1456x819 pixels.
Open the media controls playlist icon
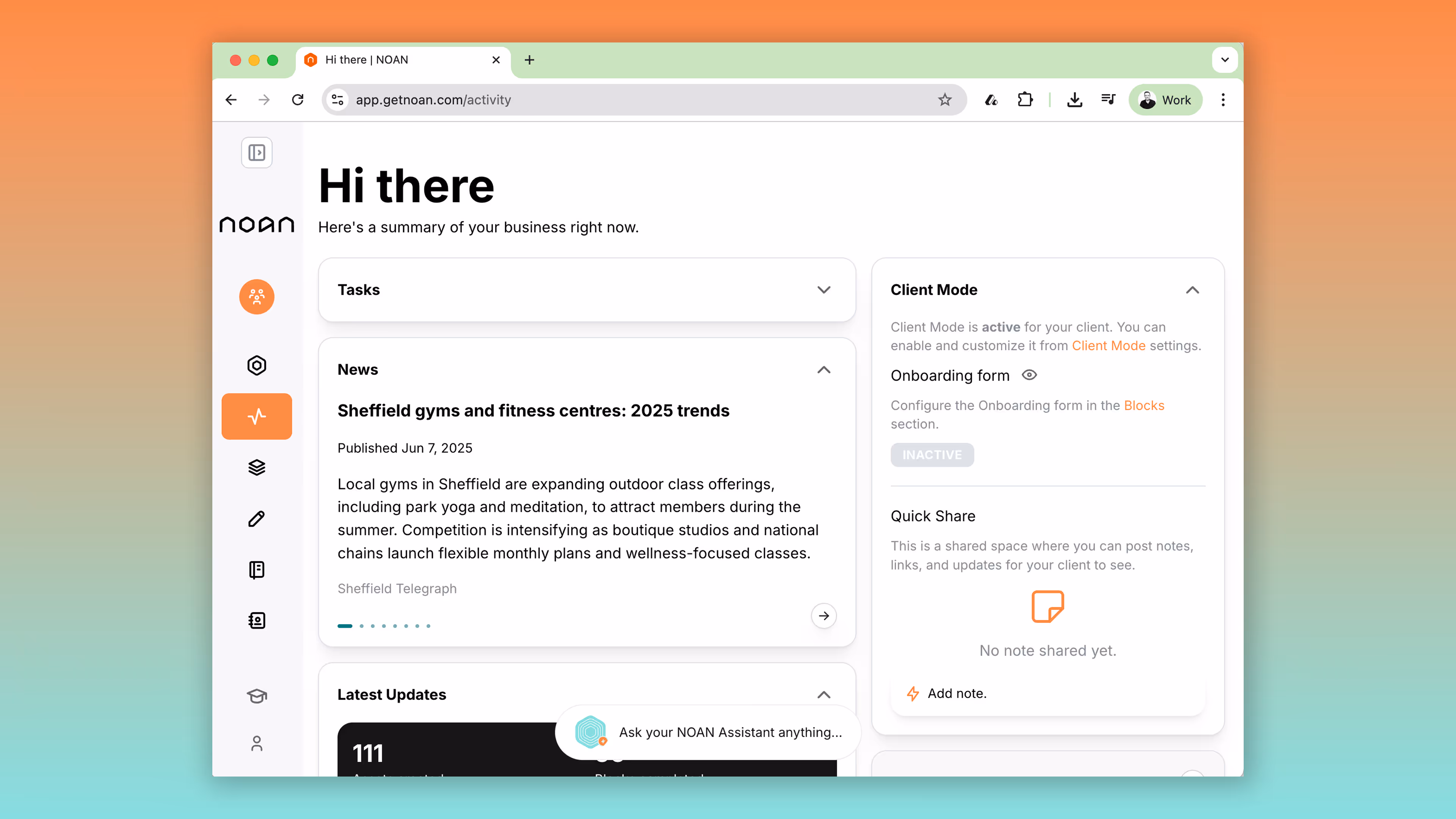(x=1108, y=100)
